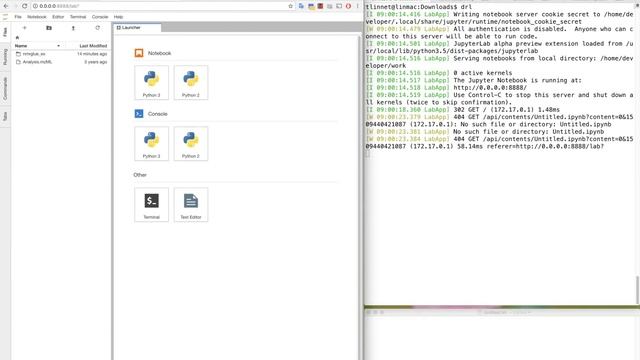
Task: Open the Notebook menu
Action: point(37,17)
